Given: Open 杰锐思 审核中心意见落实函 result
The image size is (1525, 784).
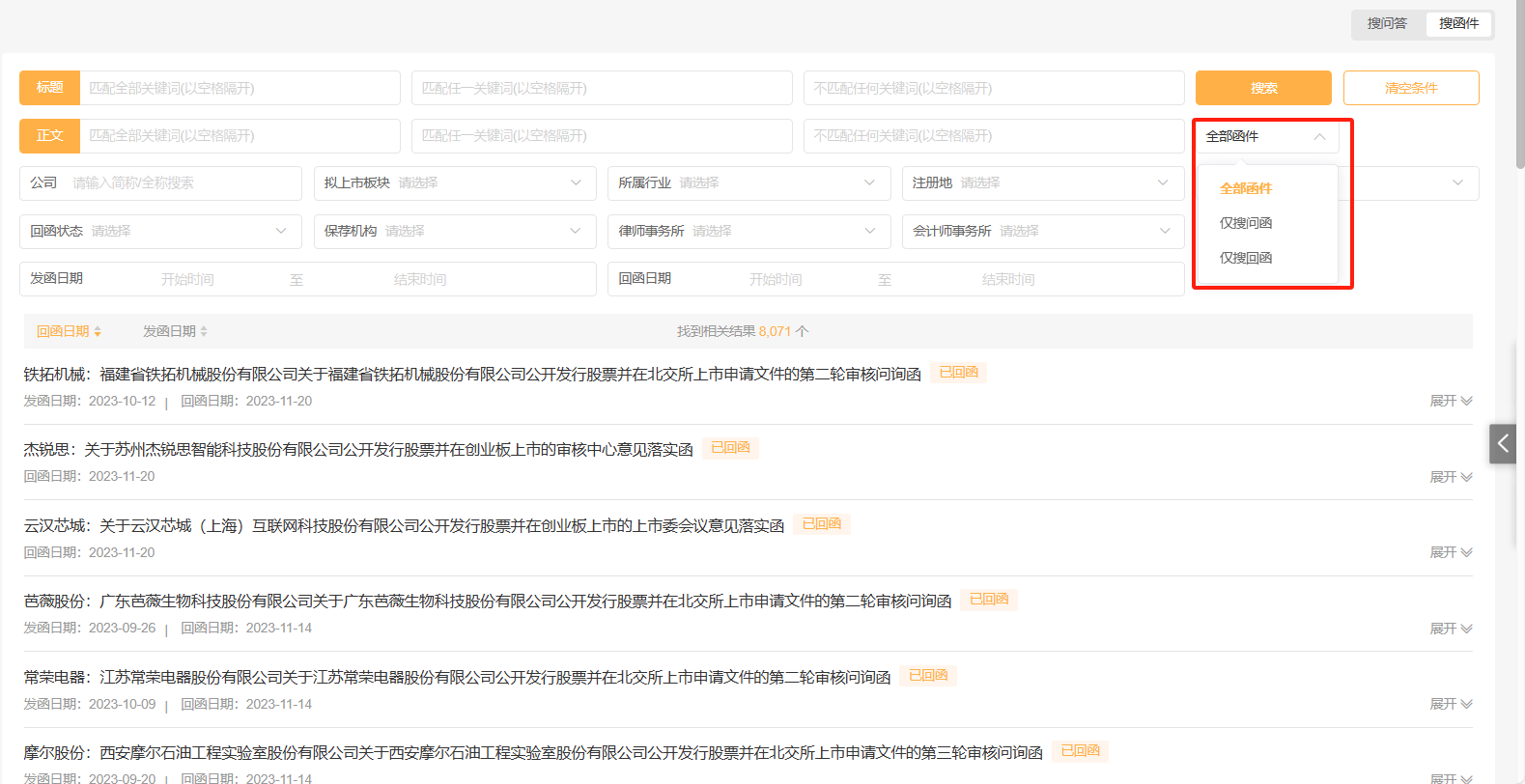Looking at the screenshot, I should tap(358, 449).
